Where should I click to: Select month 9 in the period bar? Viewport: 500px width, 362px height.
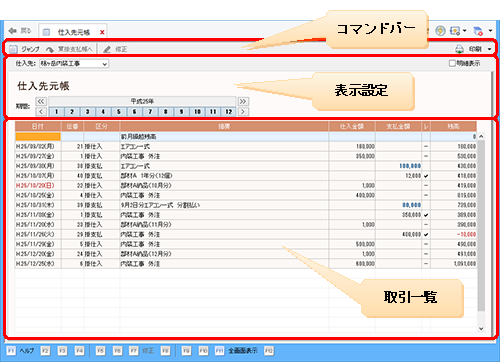[x=182, y=112]
